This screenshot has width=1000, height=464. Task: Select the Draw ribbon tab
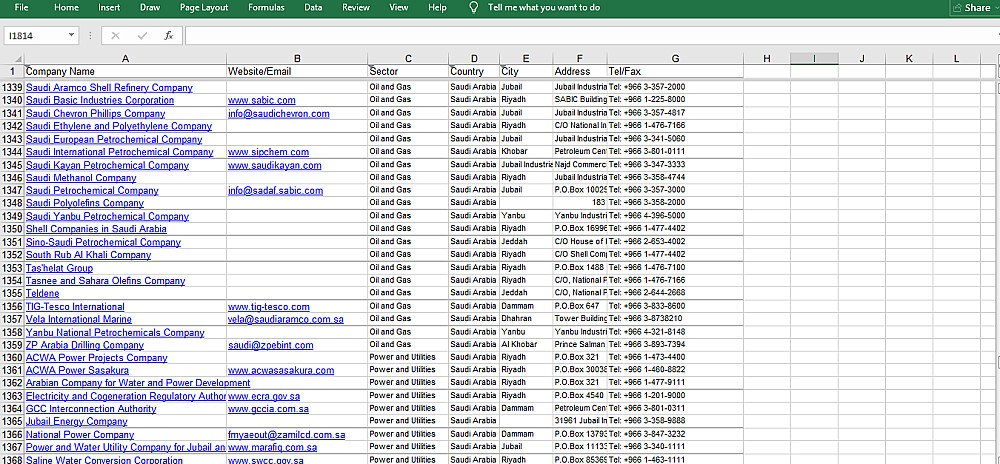[150, 8]
